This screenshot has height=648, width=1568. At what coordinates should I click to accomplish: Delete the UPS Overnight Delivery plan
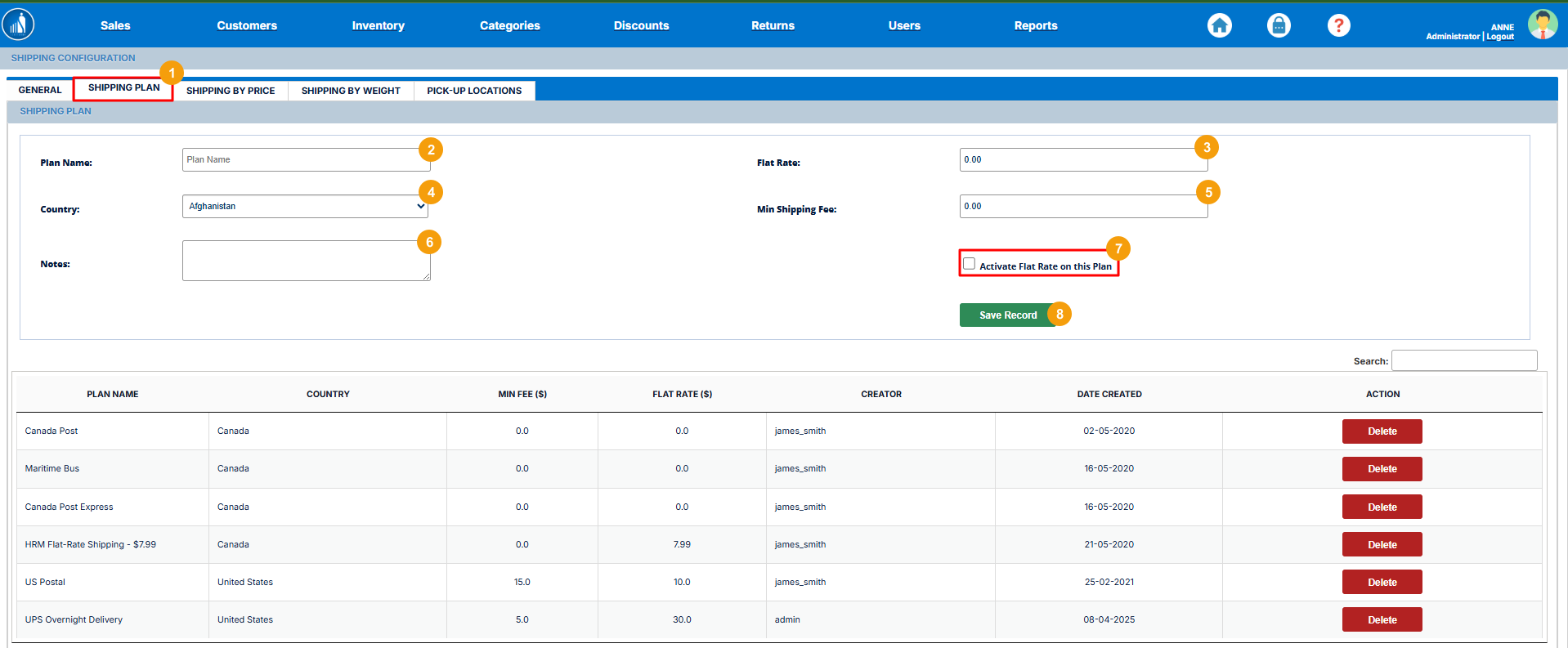pyautogui.click(x=1382, y=619)
